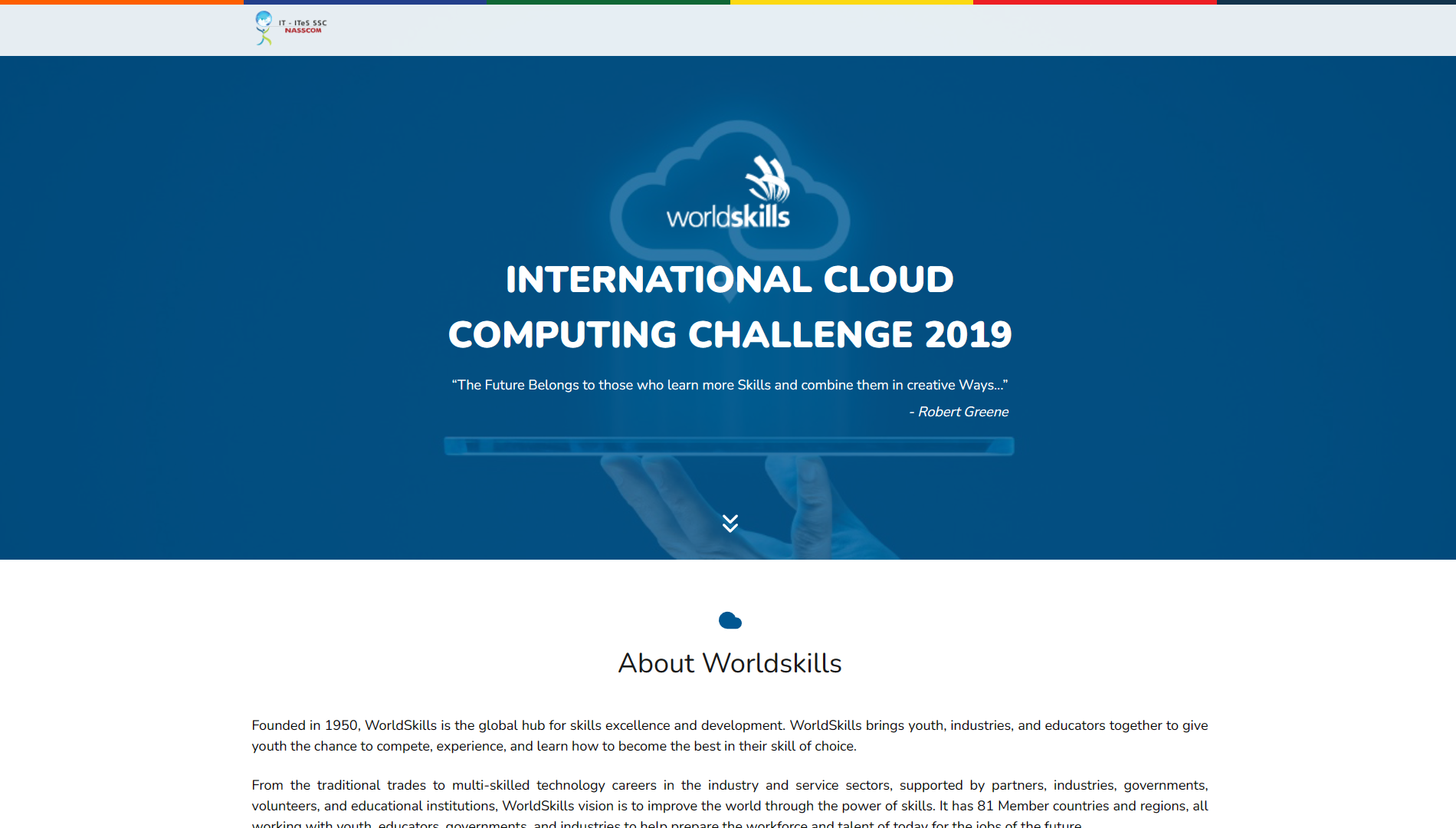1456x828 pixels.
Task: Click the red stripe at the page top
Action: coord(1096,3)
